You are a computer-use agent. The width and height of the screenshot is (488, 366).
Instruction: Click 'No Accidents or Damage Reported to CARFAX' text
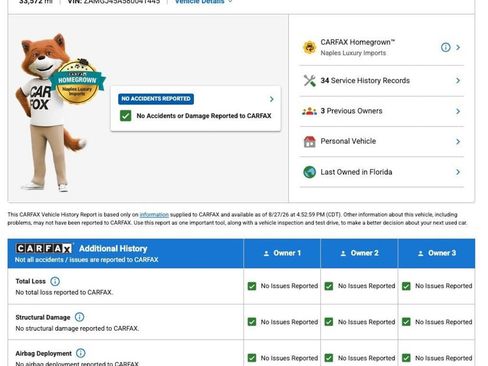click(204, 116)
